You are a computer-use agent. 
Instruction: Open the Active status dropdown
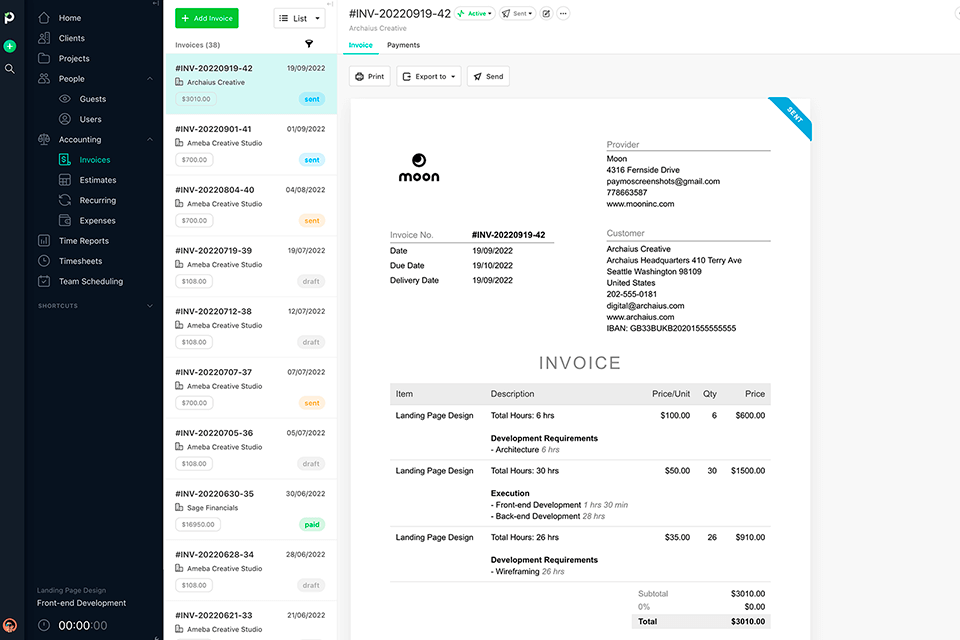coord(474,14)
